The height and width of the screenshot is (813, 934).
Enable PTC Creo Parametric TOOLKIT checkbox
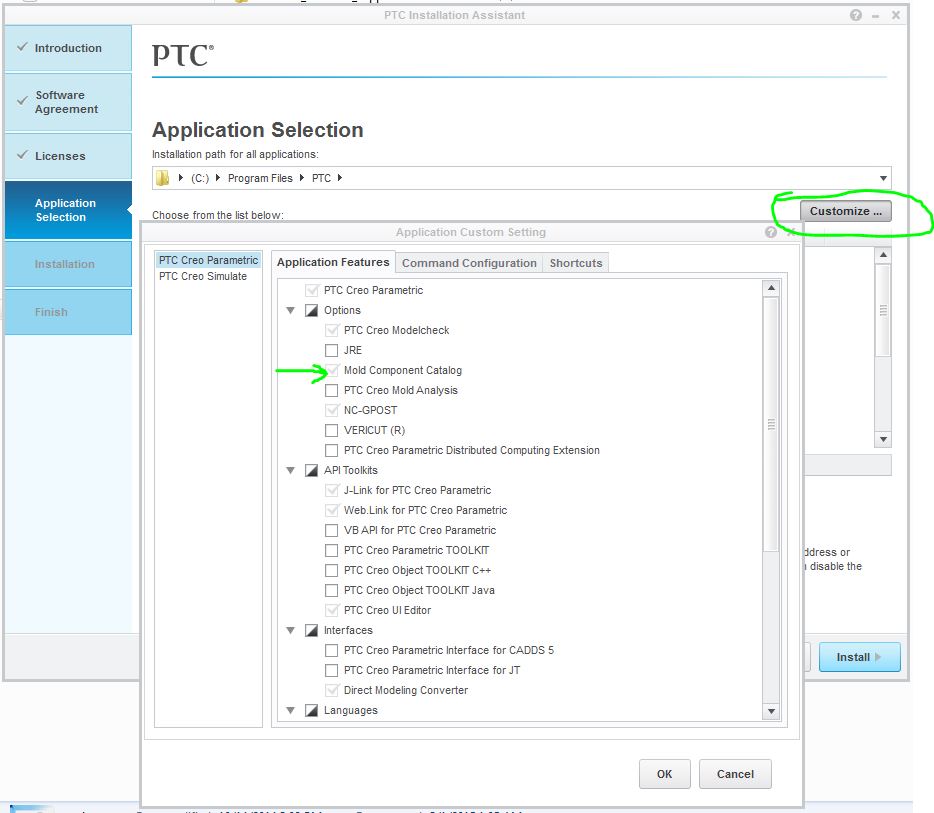click(331, 550)
